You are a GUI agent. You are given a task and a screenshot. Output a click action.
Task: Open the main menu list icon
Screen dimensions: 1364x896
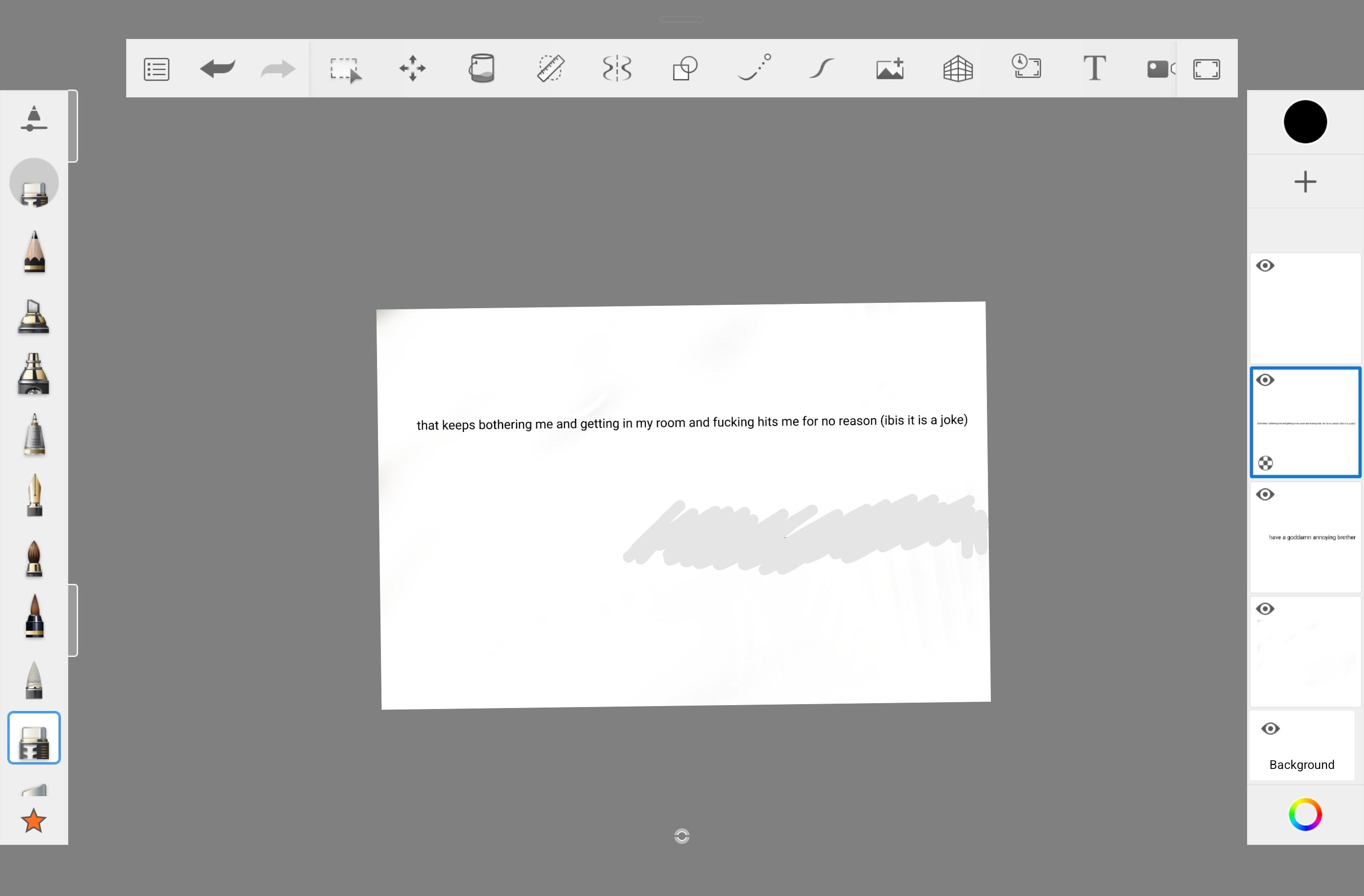(156, 69)
